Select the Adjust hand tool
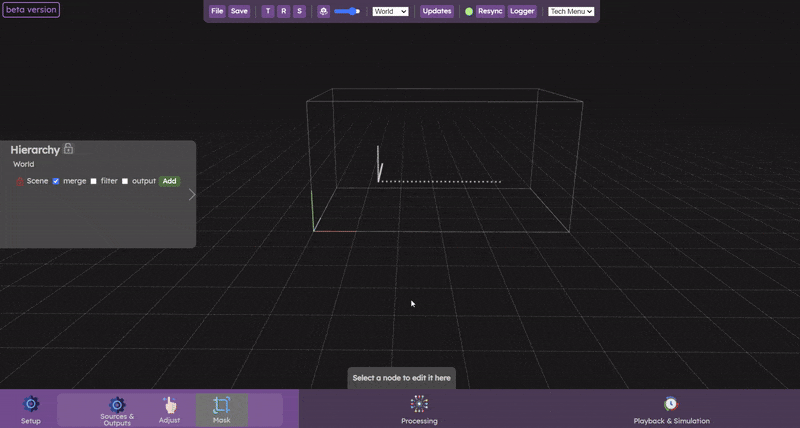Image resolution: width=800 pixels, height=428 pixels. tap(169, 410)
